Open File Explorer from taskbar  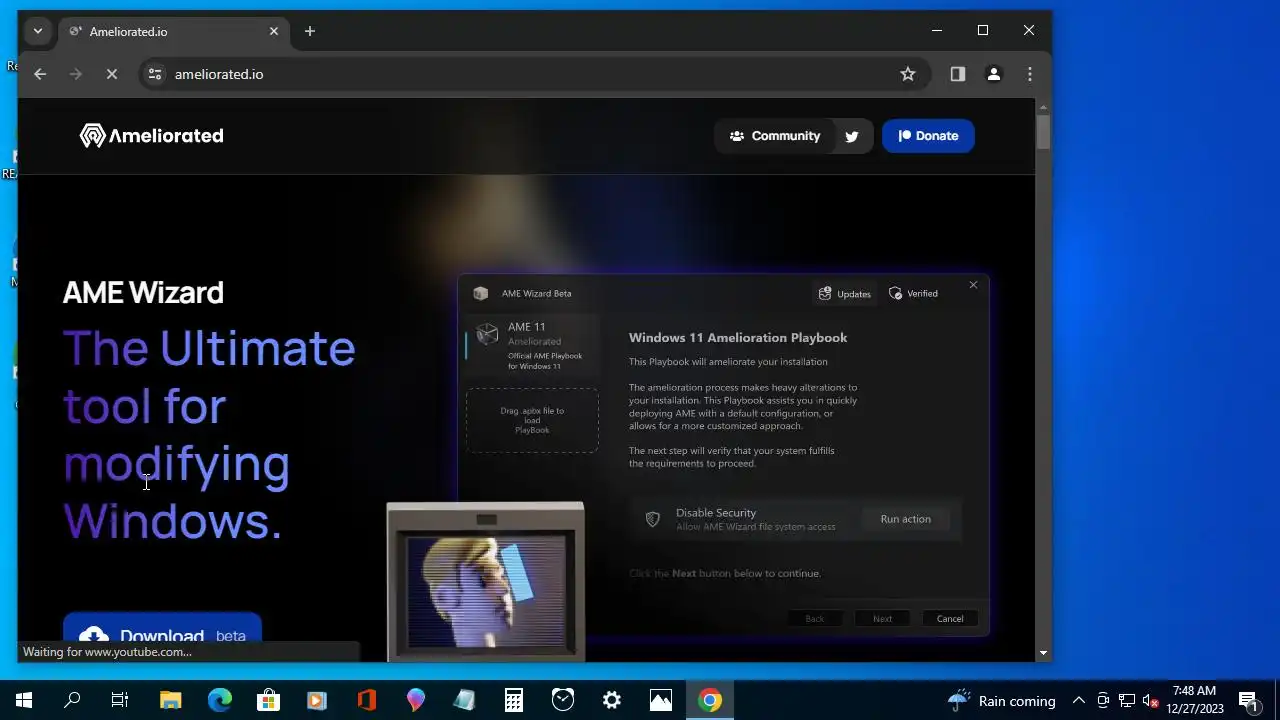[170, 700]
